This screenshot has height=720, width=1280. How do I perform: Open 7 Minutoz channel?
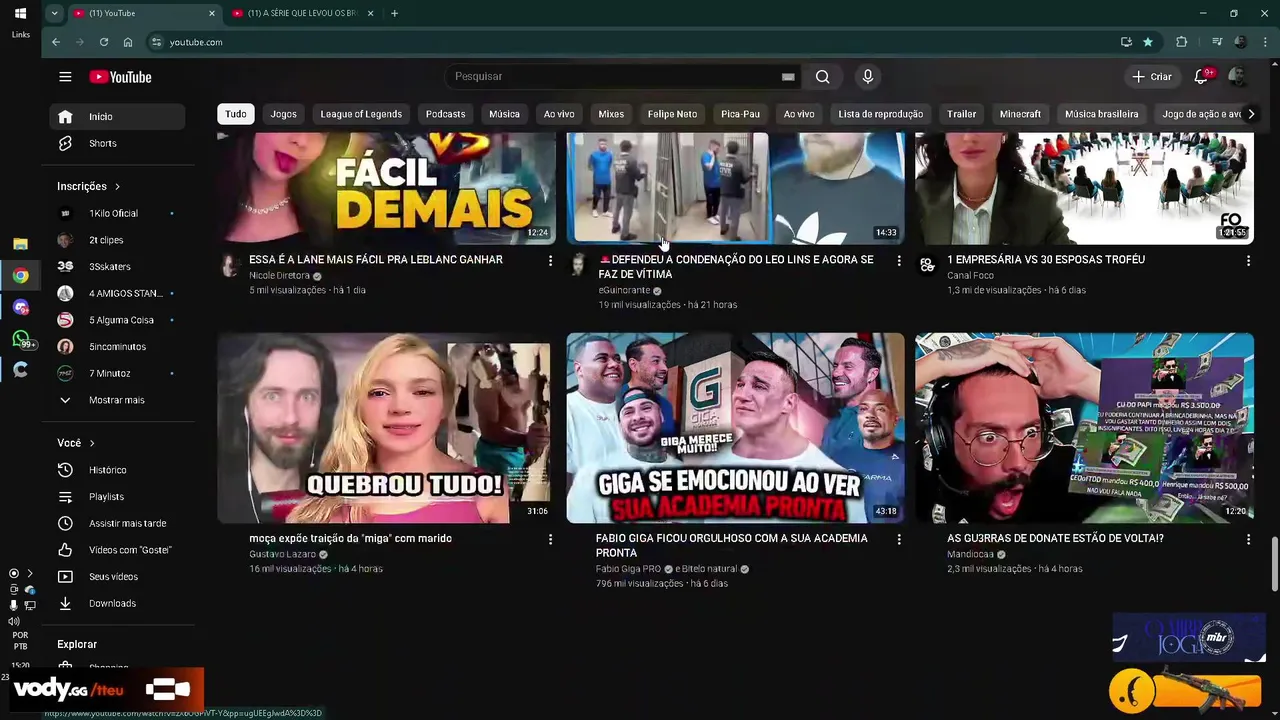point(118,373)
